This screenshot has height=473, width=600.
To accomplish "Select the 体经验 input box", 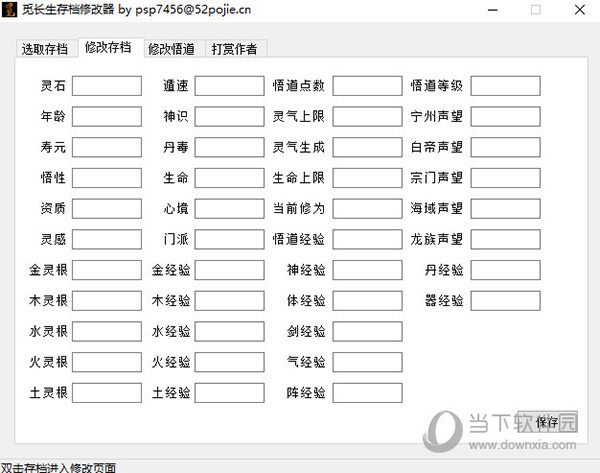I will pos(367,301).
